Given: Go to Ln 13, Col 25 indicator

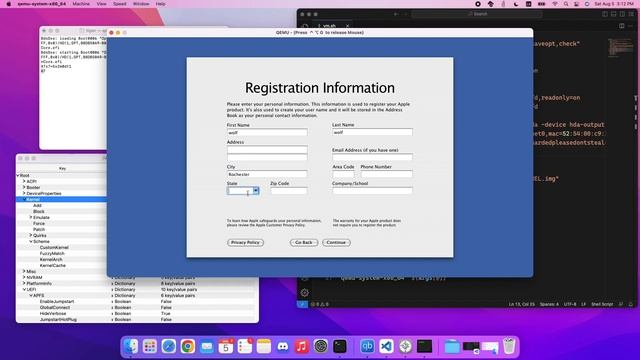Looking at the screenshot, I should coord(521,304).
